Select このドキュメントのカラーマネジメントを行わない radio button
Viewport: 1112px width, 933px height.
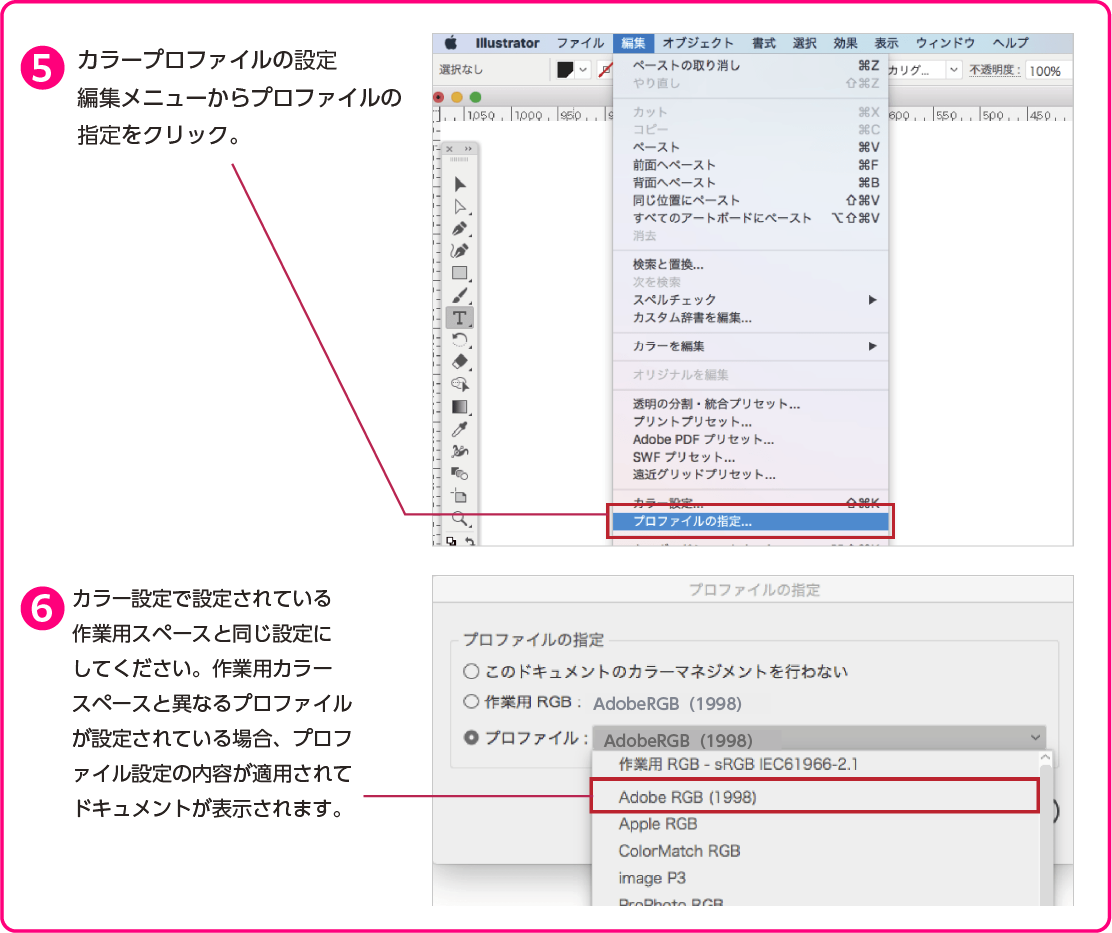point(471,671)
